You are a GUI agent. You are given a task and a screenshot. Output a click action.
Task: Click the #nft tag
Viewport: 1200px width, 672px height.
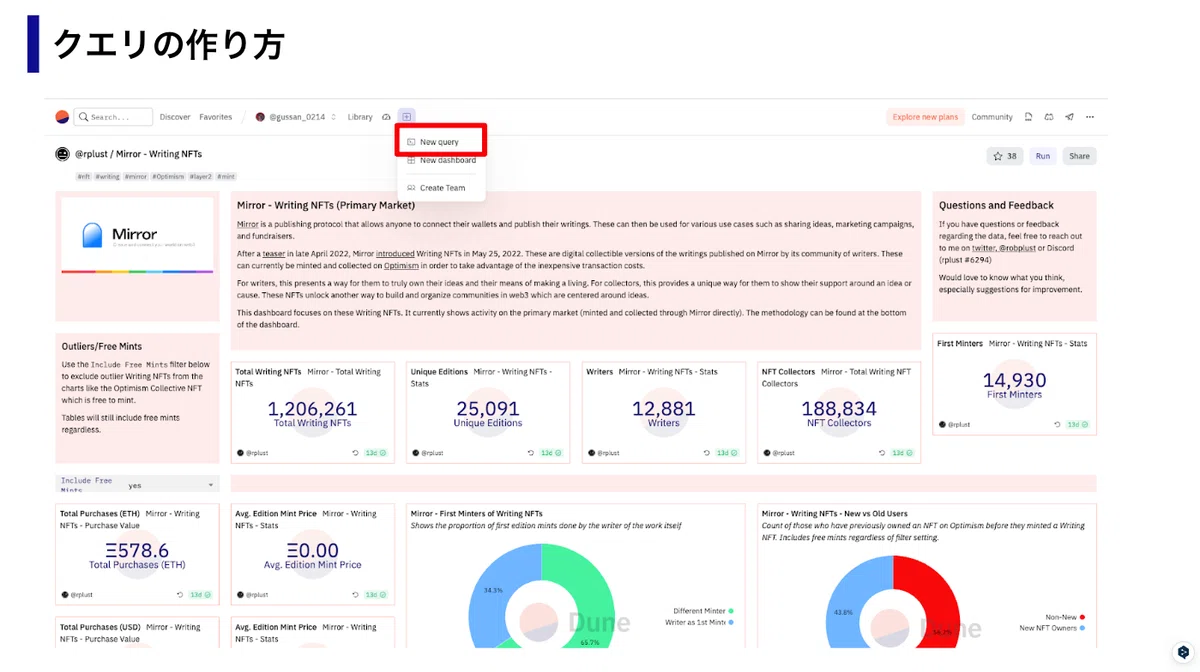tap(86, 176)
